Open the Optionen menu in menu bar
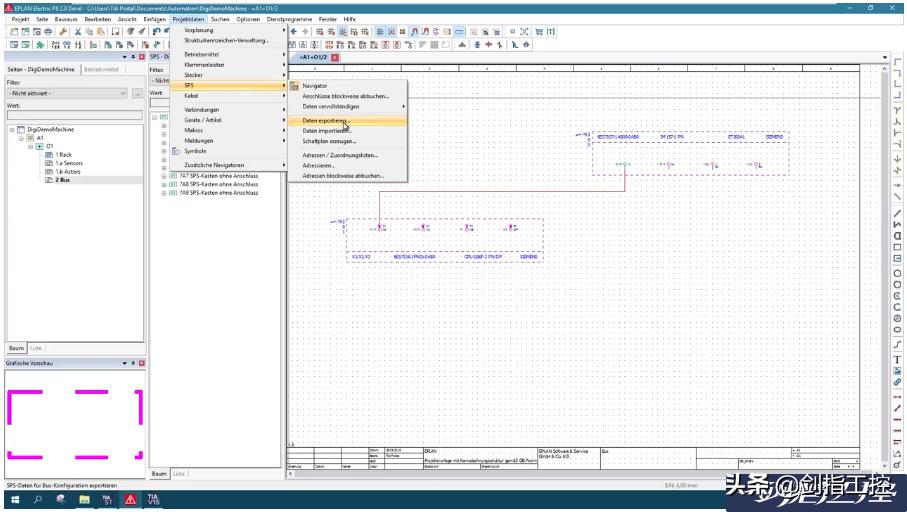The image size is (907, 512). 248,19
